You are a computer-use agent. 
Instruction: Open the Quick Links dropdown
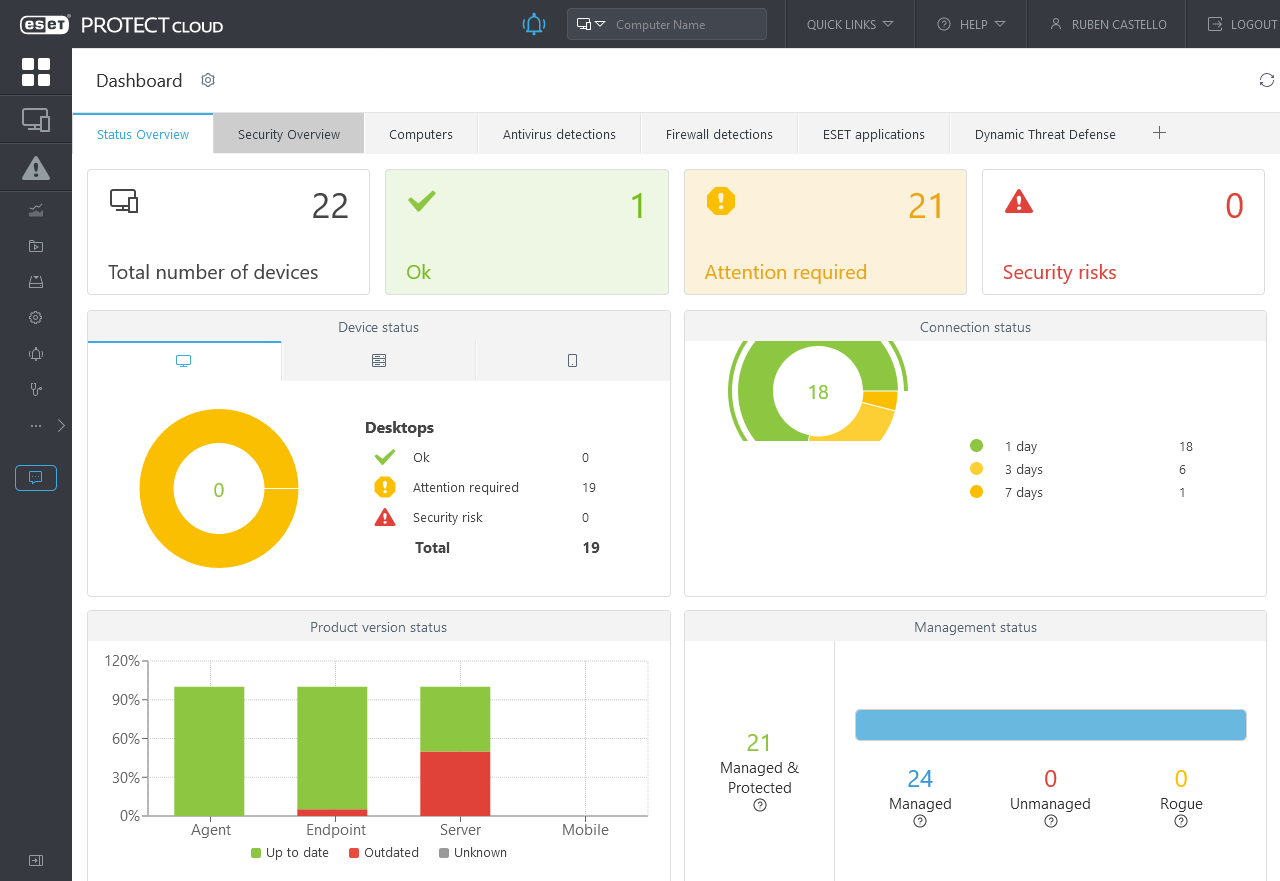click(850, 24)
